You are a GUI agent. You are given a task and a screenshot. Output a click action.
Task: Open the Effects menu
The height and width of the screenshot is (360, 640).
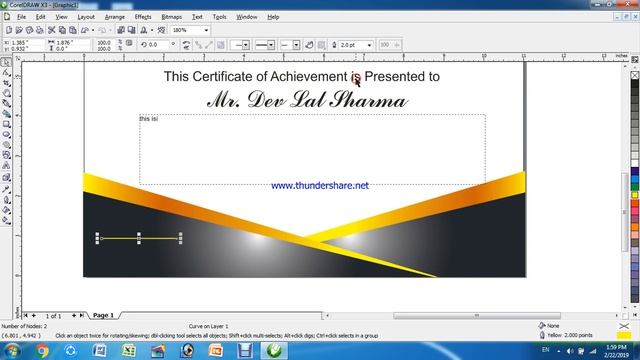tap(143, 17)
